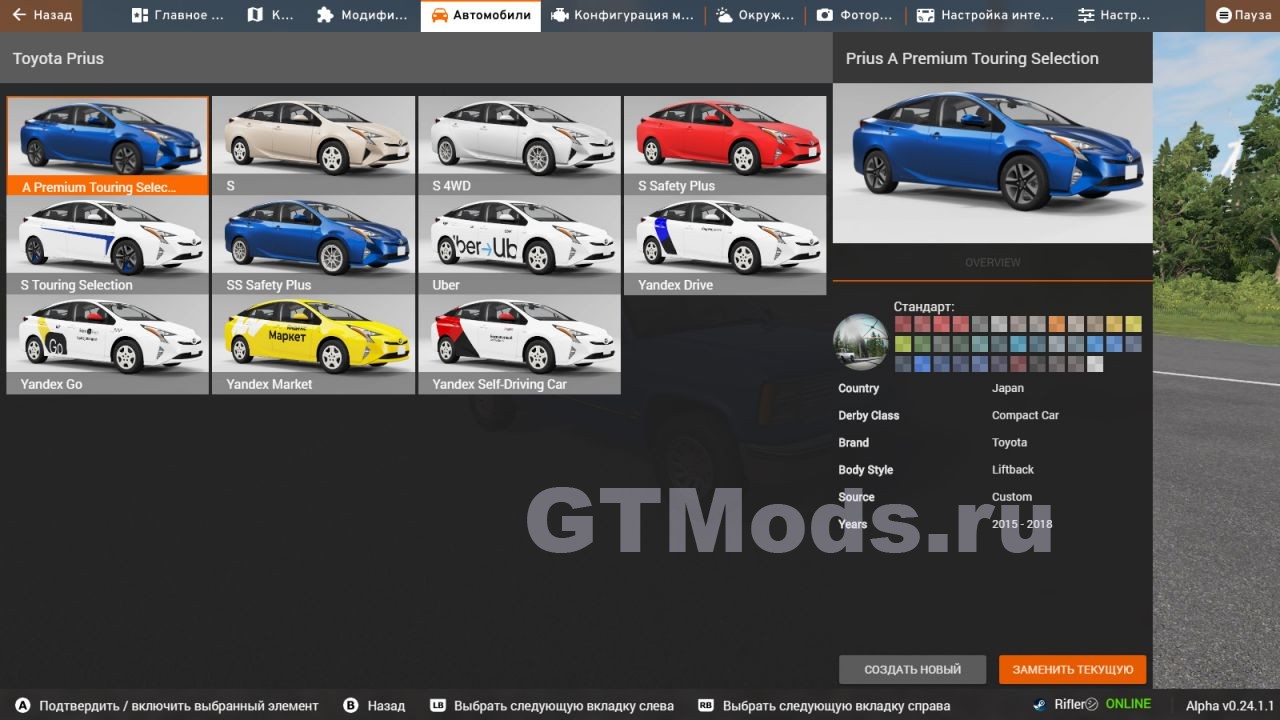Click the Стандарт: palette label
Screen dimensions: 1280x720
click(924, 307)
